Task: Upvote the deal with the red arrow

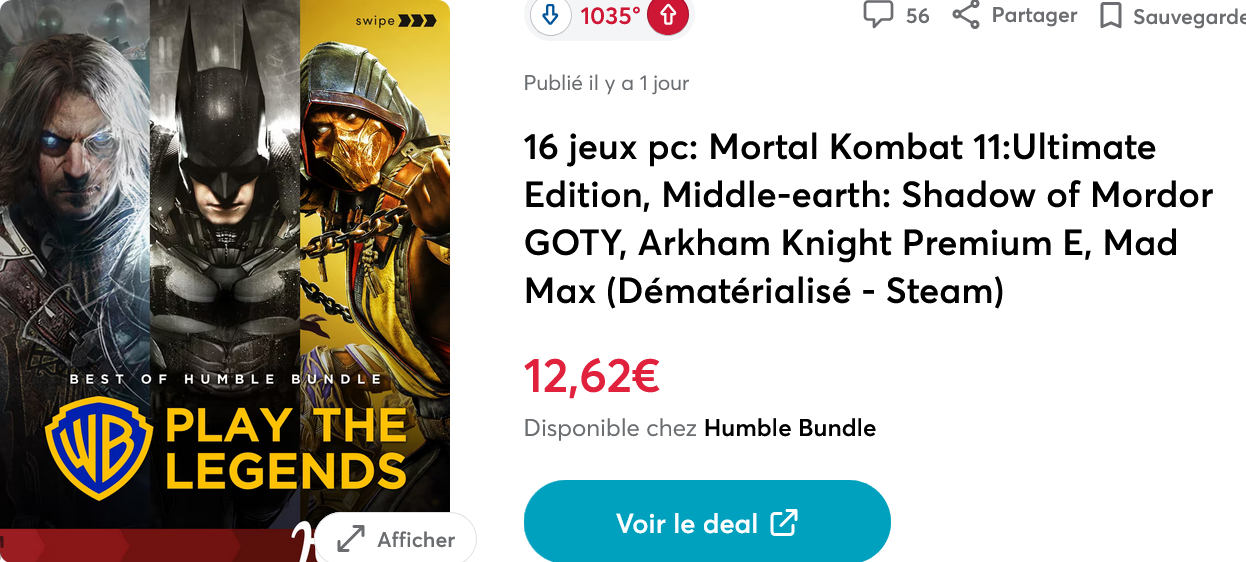Action: coord(668,17)
